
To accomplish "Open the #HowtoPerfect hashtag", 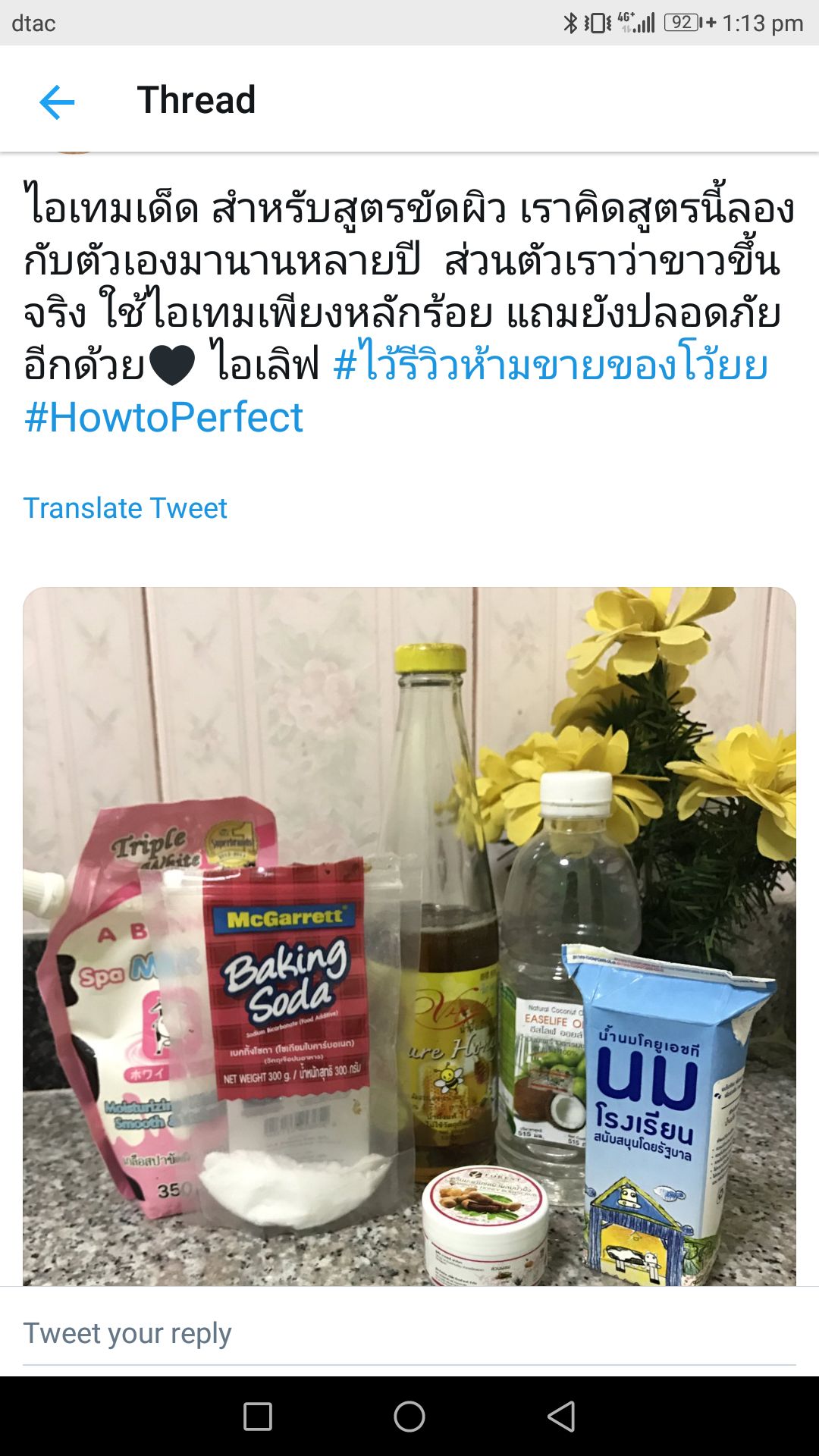I will coord(163,417).
